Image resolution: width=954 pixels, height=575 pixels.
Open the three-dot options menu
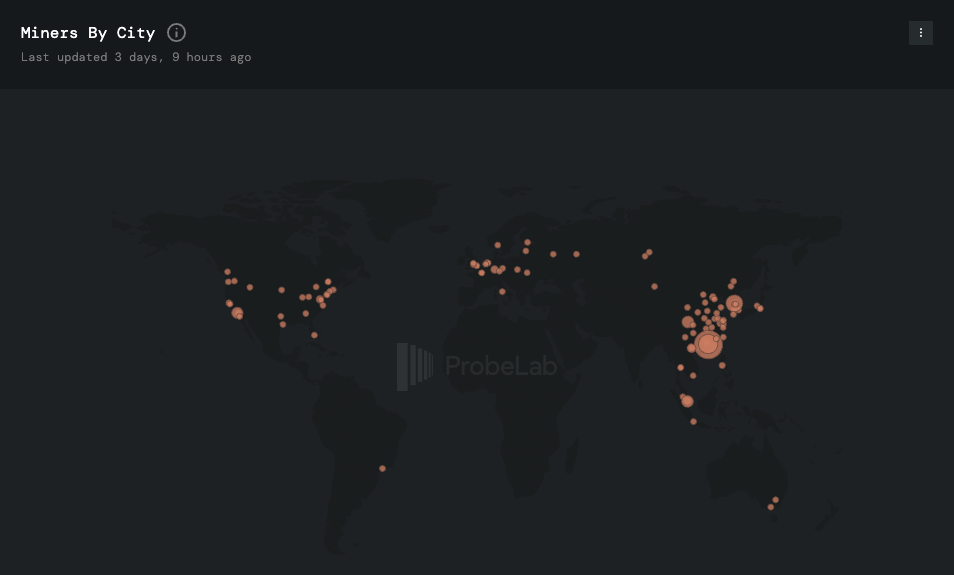(921, 33)
